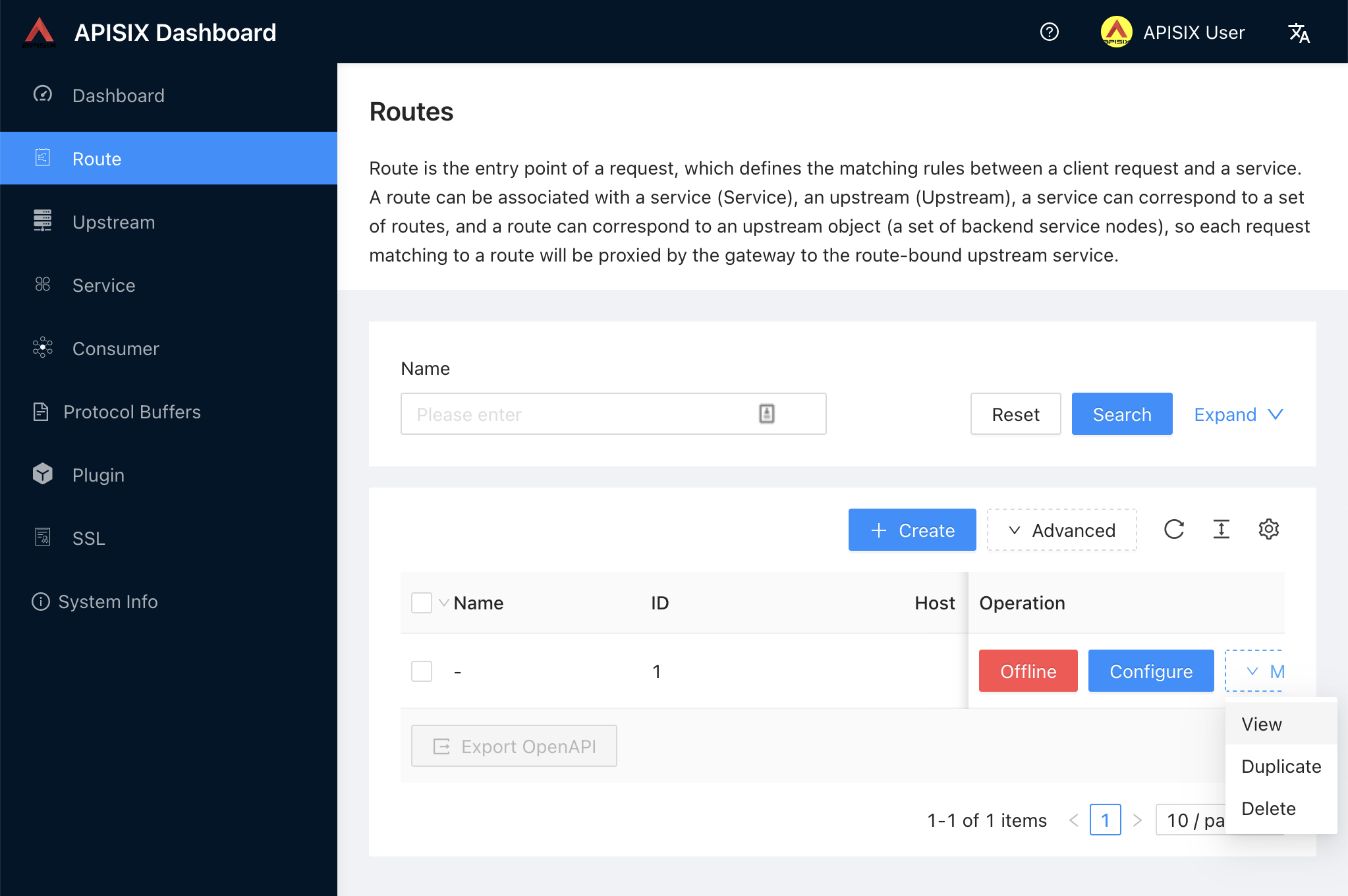Toggle the select-all checkbox in the table header

(x=422, y=603)
